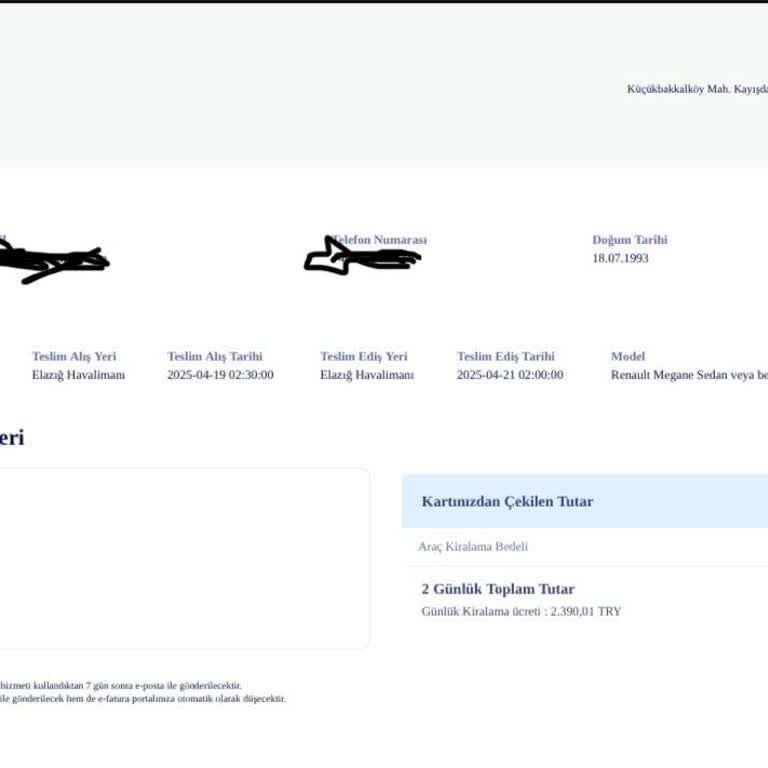Click the Araç Kiralama Bedeli row
The width and height of the screenshot is (768, 768).
point(585,547)
